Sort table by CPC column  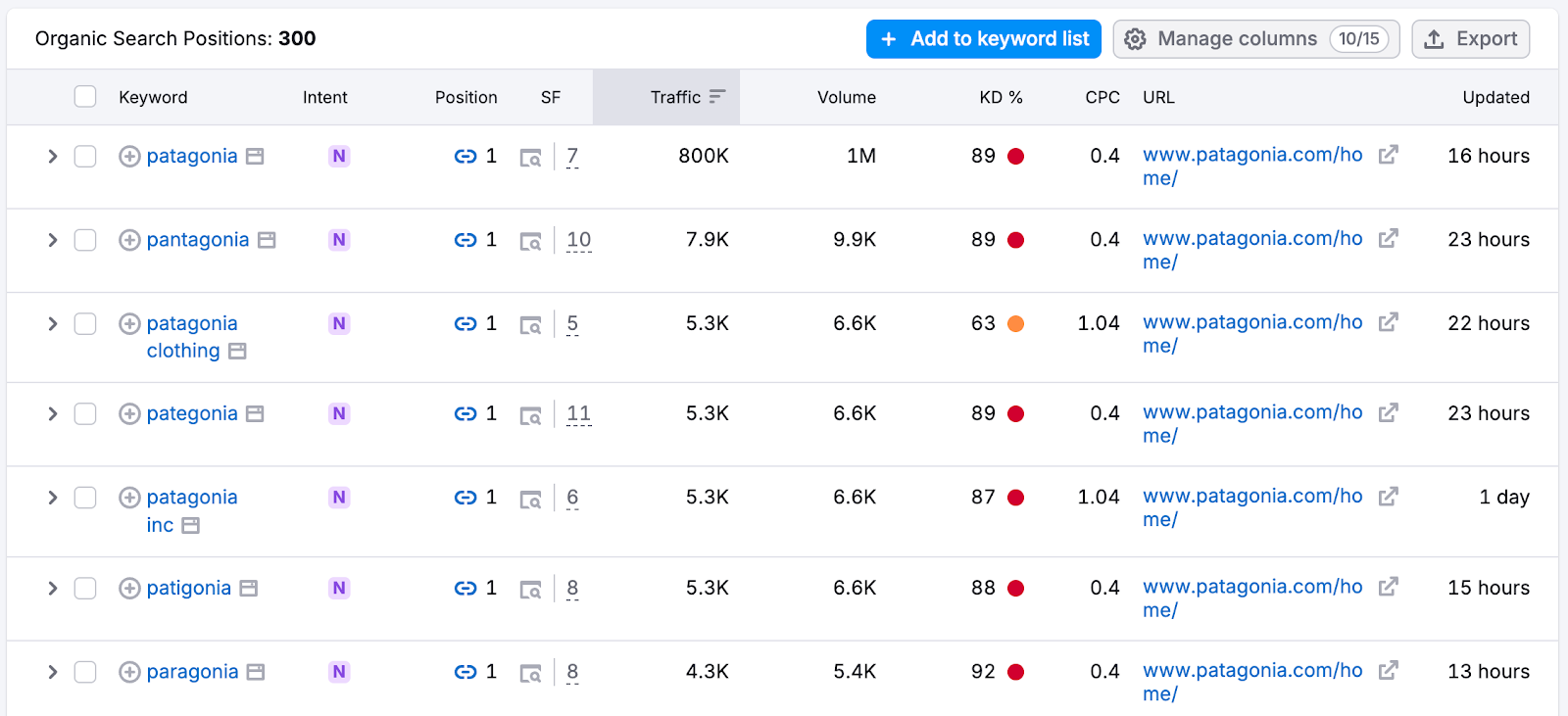(x=1102, y=97)
